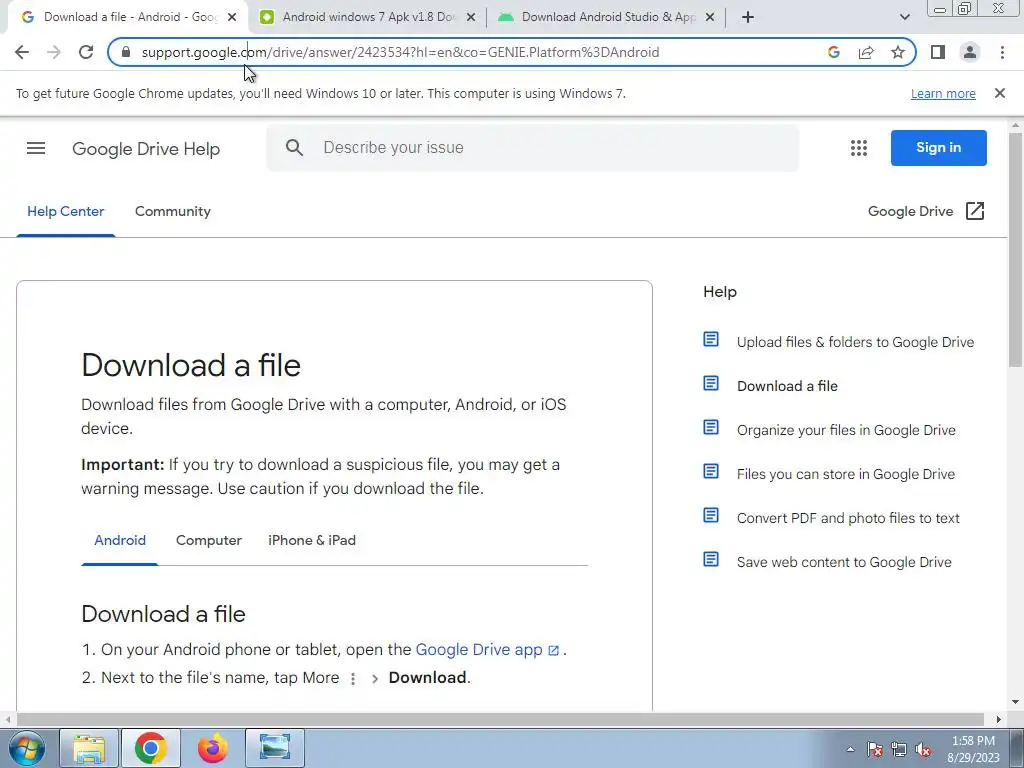
Task: Open Convert PDF and photo files to text
Action: (x=848, y=519)
